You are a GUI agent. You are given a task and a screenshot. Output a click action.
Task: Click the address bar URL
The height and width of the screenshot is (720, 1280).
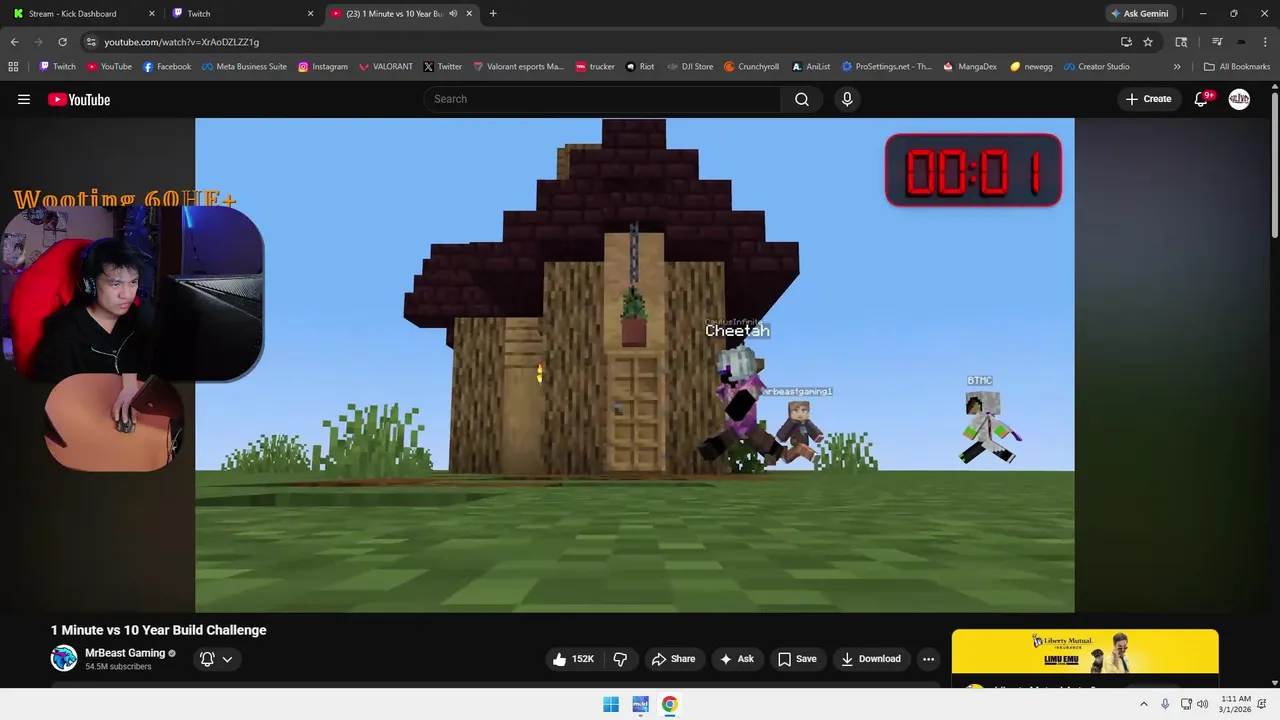181,42
